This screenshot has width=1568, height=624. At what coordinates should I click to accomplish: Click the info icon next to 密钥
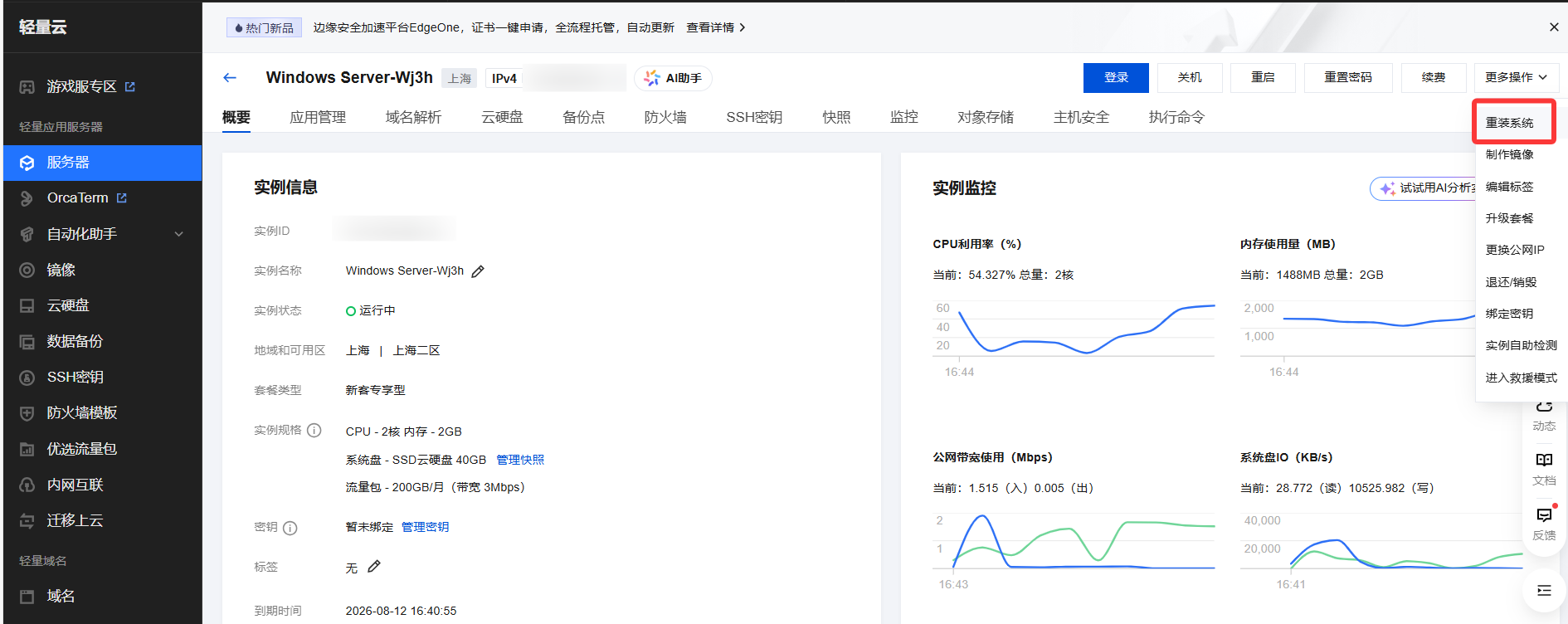click(290, 528)
